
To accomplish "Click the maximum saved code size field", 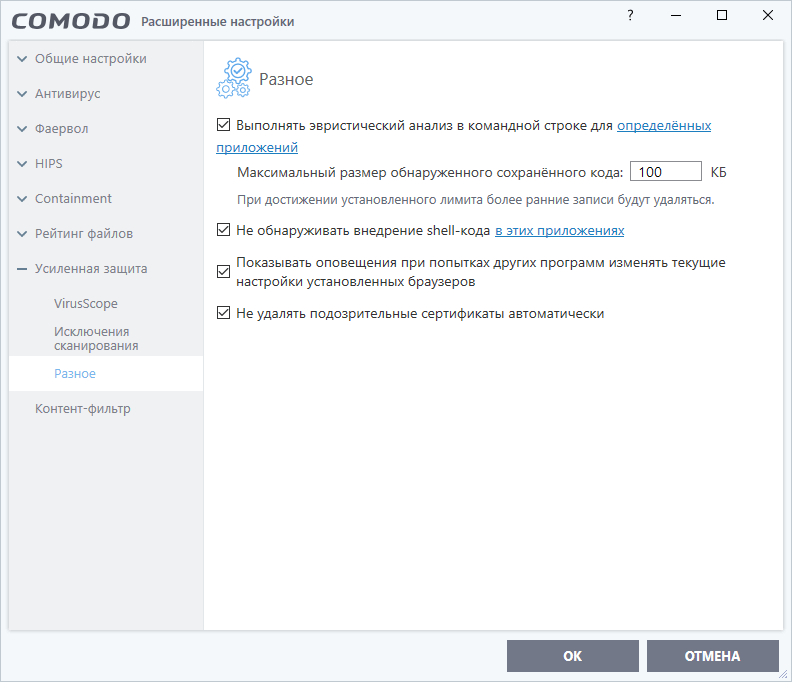I will coord(665,172).
